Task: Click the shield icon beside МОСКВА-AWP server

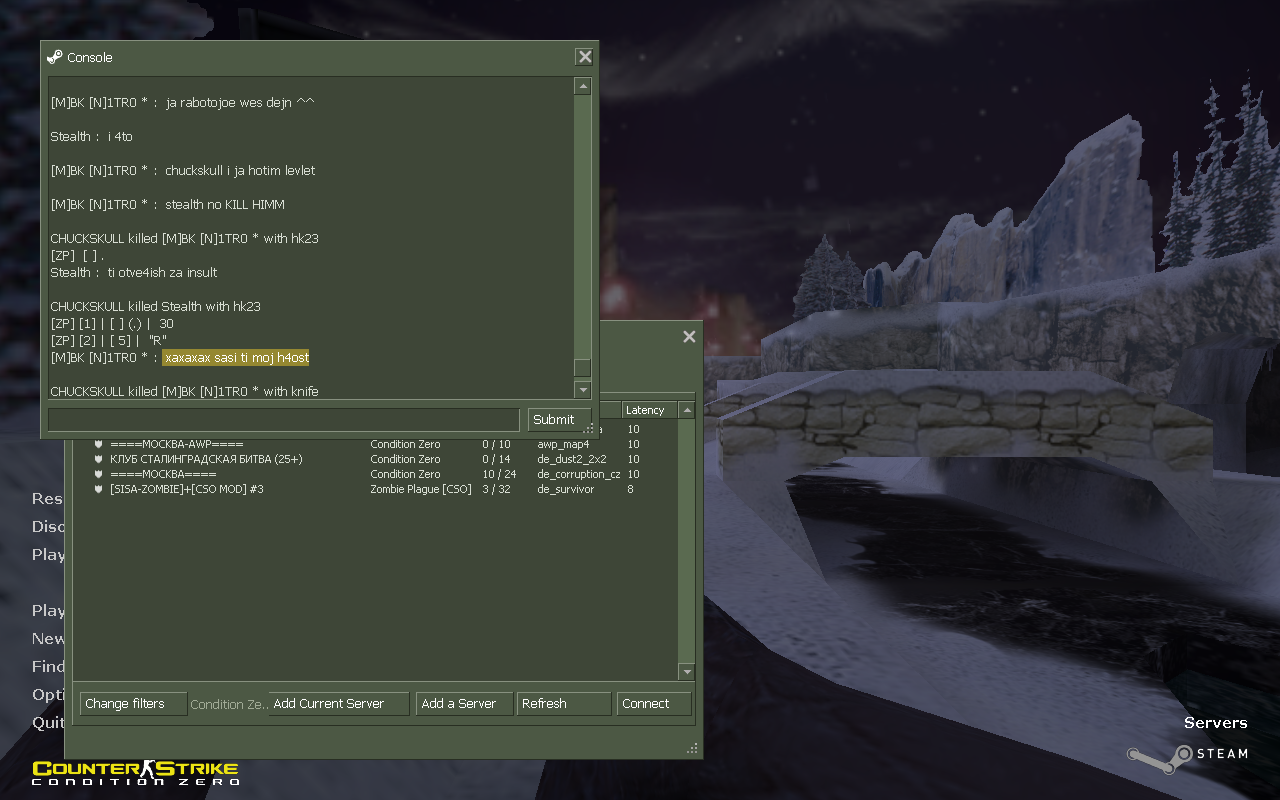Action: click(99, 444)
